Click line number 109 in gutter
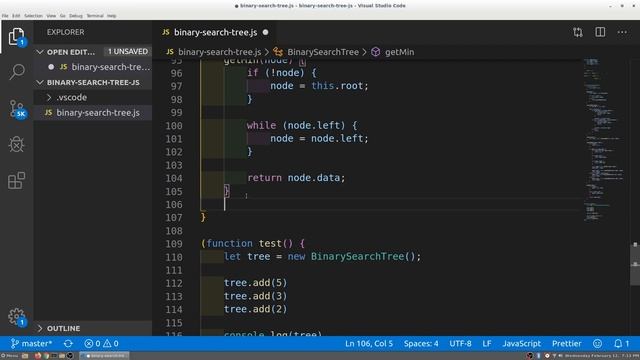Image resolution: width=640 pixels, height=360 pixels. [x=174, y=244]
